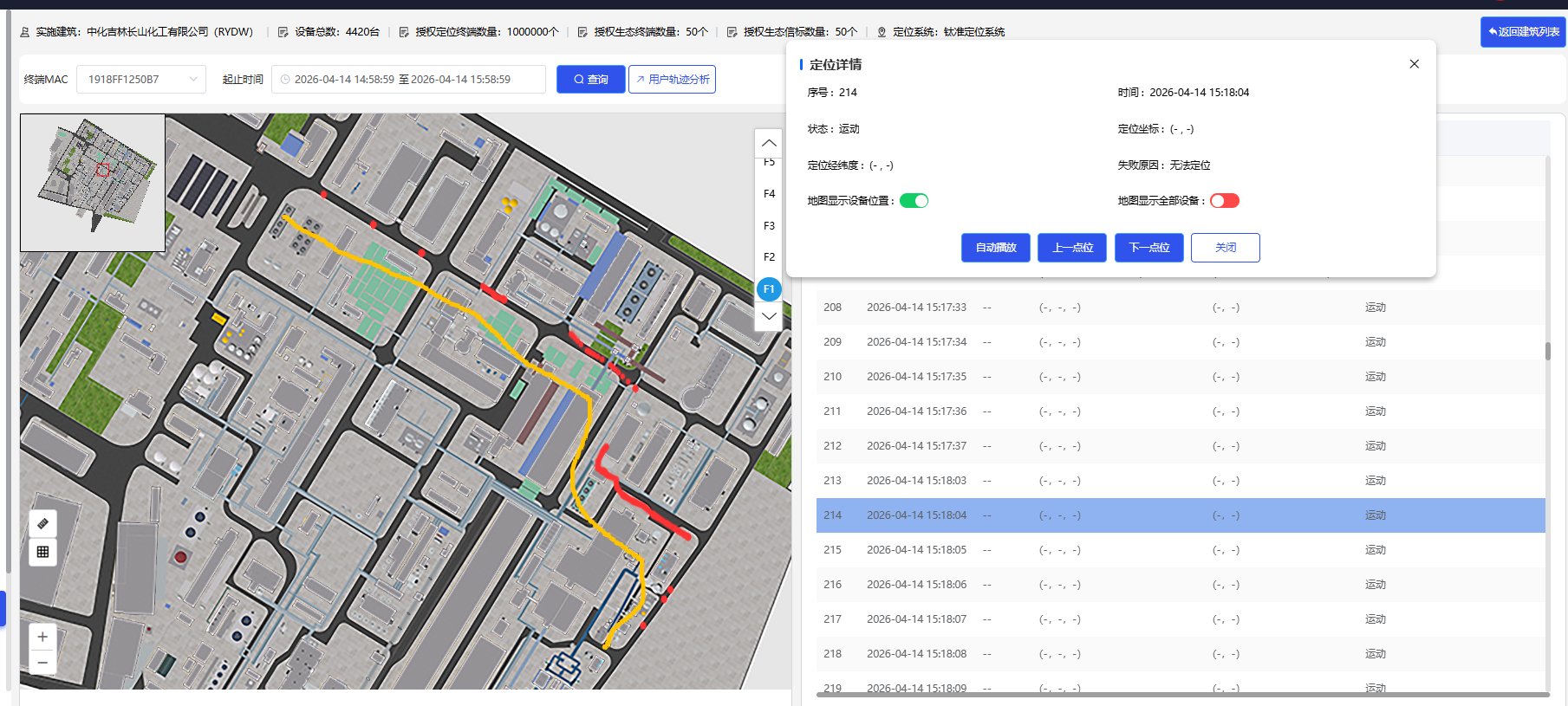Select table row with sequence 217
1568x706 pixels.
[x=1181, y=619]
